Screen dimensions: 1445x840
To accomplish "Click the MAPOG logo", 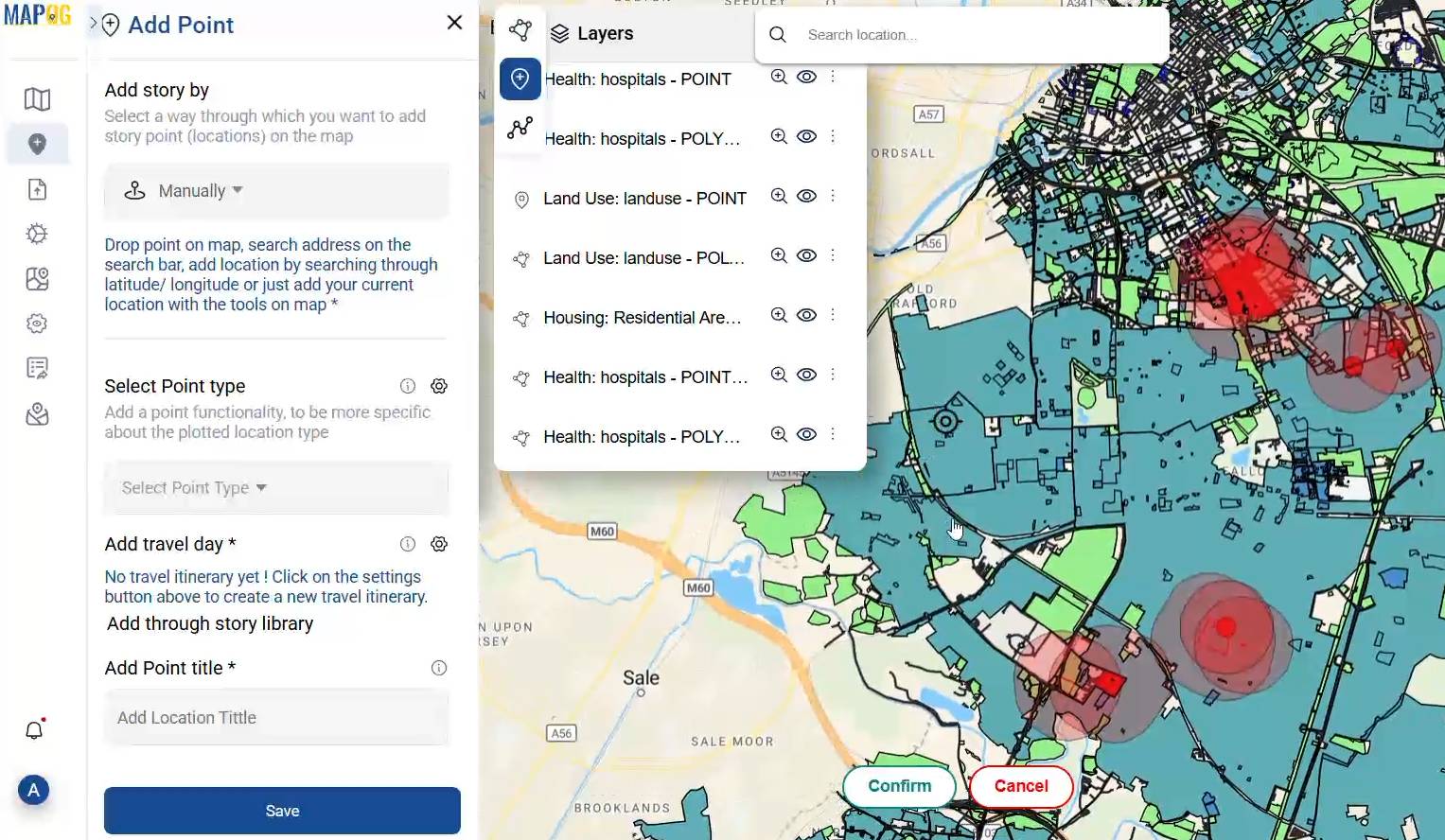I will click(x=38, y=15).
